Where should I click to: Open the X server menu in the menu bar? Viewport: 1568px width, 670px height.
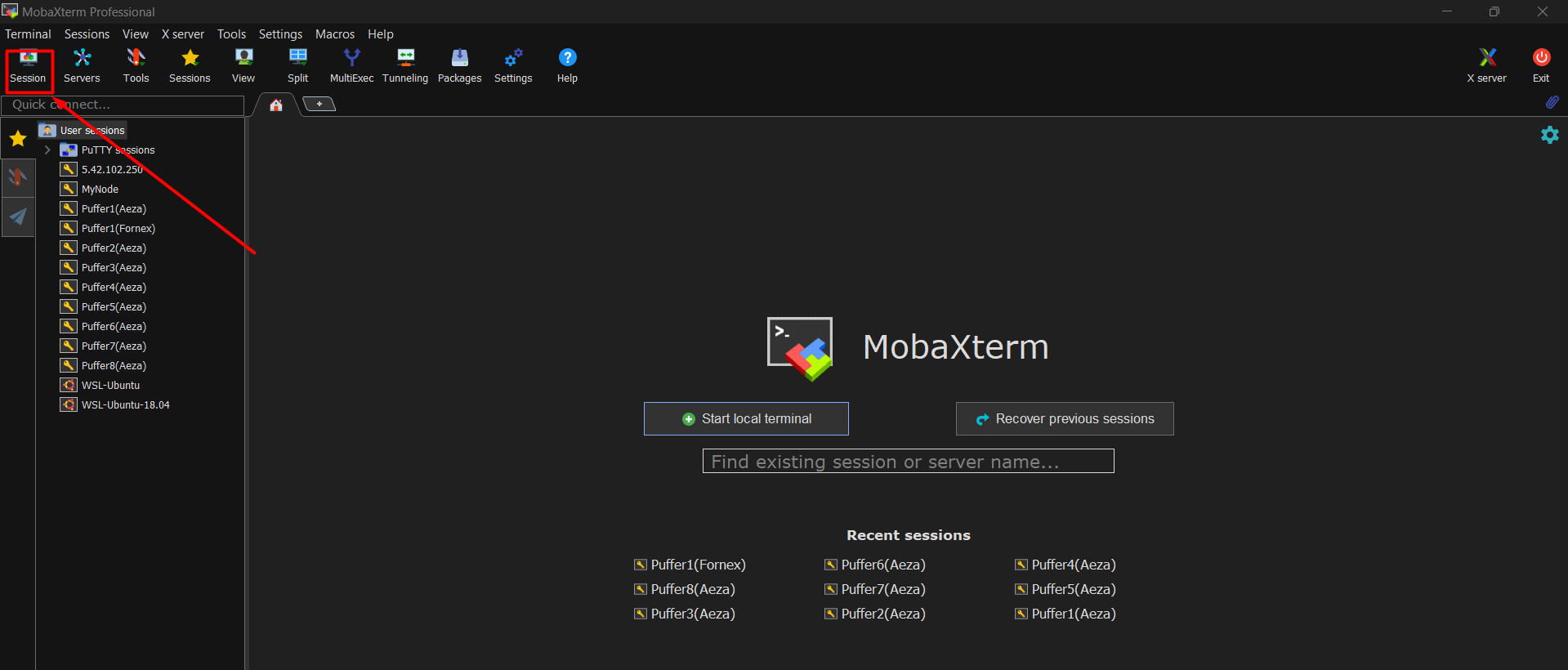(183, 34)
